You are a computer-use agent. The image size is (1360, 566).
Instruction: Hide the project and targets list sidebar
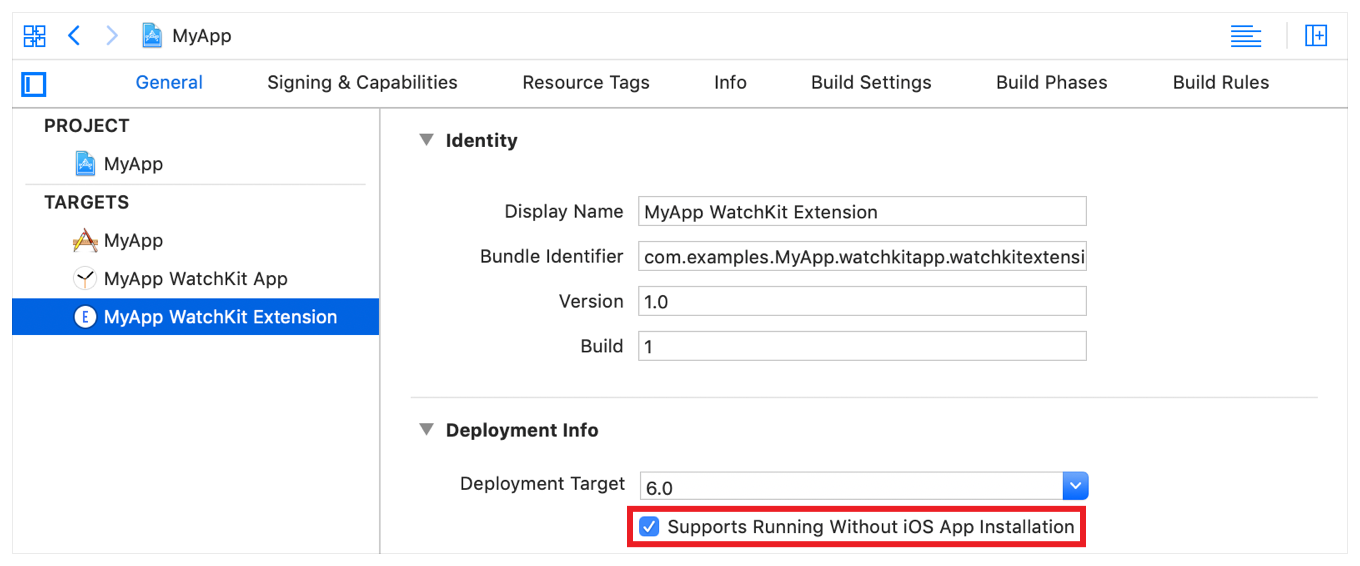[34, 84]
